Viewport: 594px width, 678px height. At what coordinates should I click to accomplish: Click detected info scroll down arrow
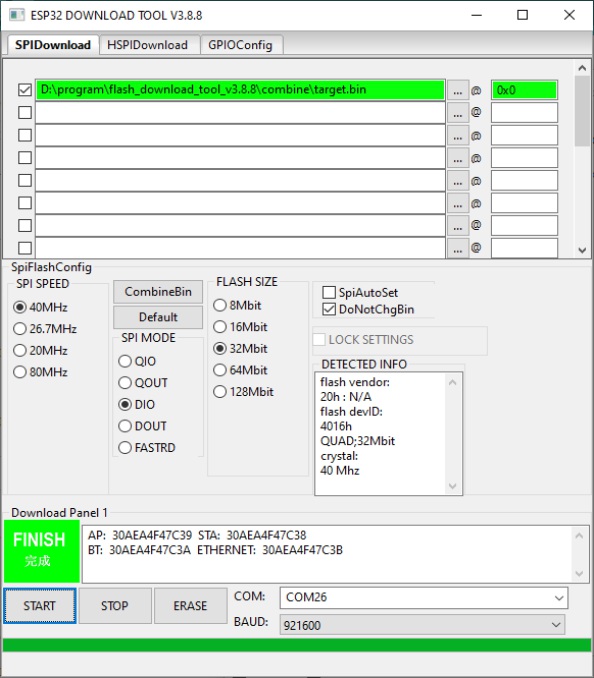tap(453, 486)
